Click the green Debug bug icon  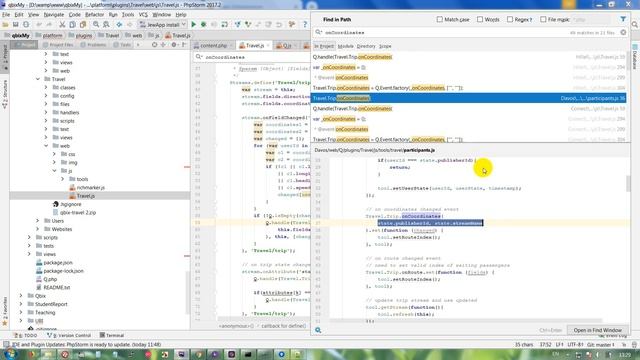tap(203, 25)
